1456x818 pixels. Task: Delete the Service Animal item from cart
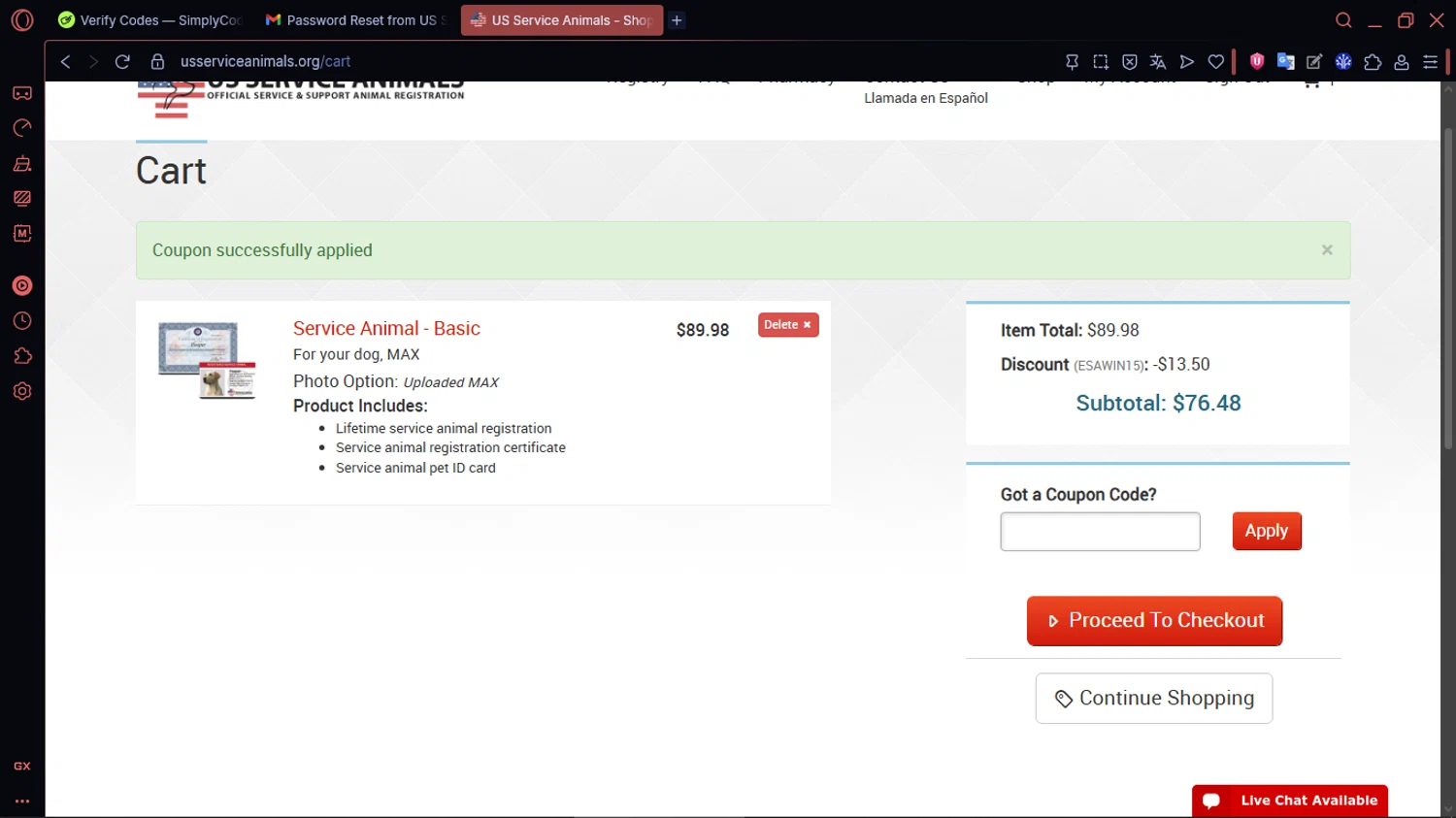pyautogui.click(x=788, y=325)
